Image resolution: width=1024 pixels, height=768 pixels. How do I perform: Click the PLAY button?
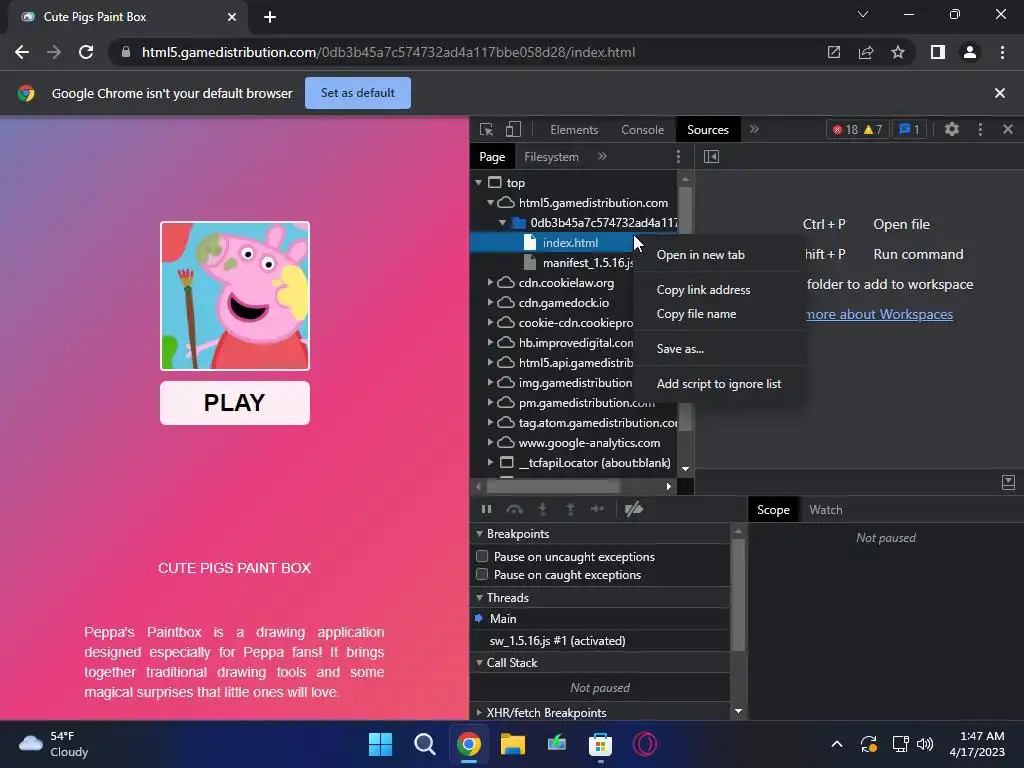pyautogui.click(x=234, y=402)
